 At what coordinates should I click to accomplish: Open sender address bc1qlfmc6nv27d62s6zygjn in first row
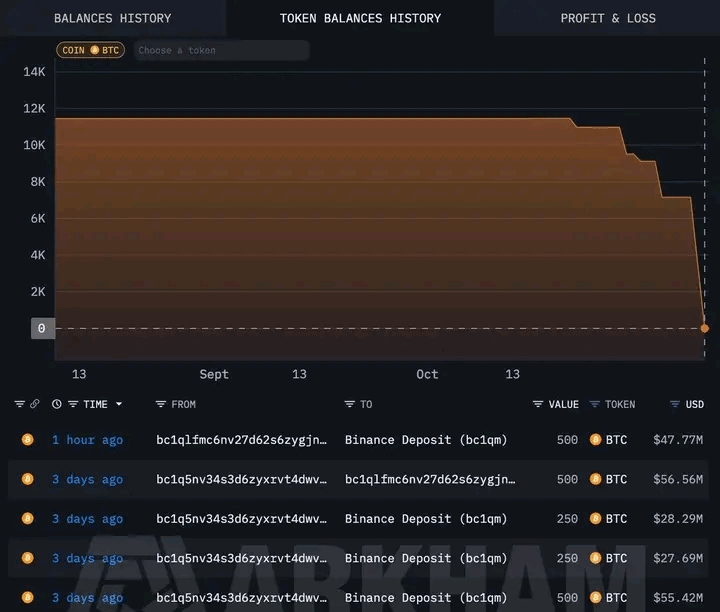coord(241,440)
